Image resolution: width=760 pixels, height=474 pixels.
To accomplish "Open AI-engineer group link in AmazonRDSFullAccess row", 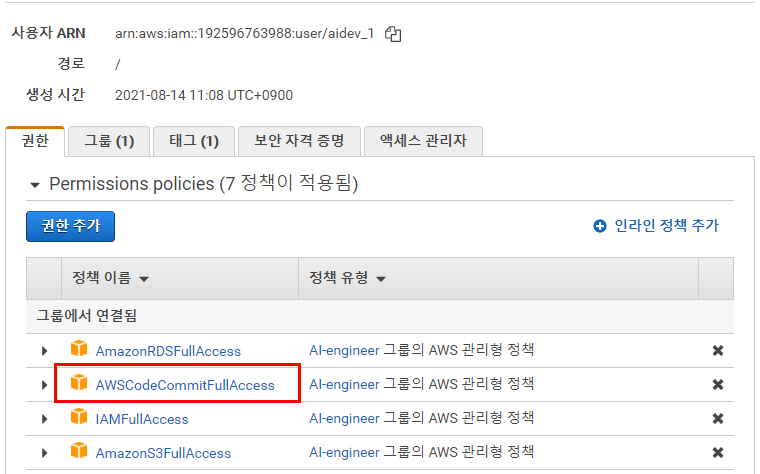I will (344, 350).
